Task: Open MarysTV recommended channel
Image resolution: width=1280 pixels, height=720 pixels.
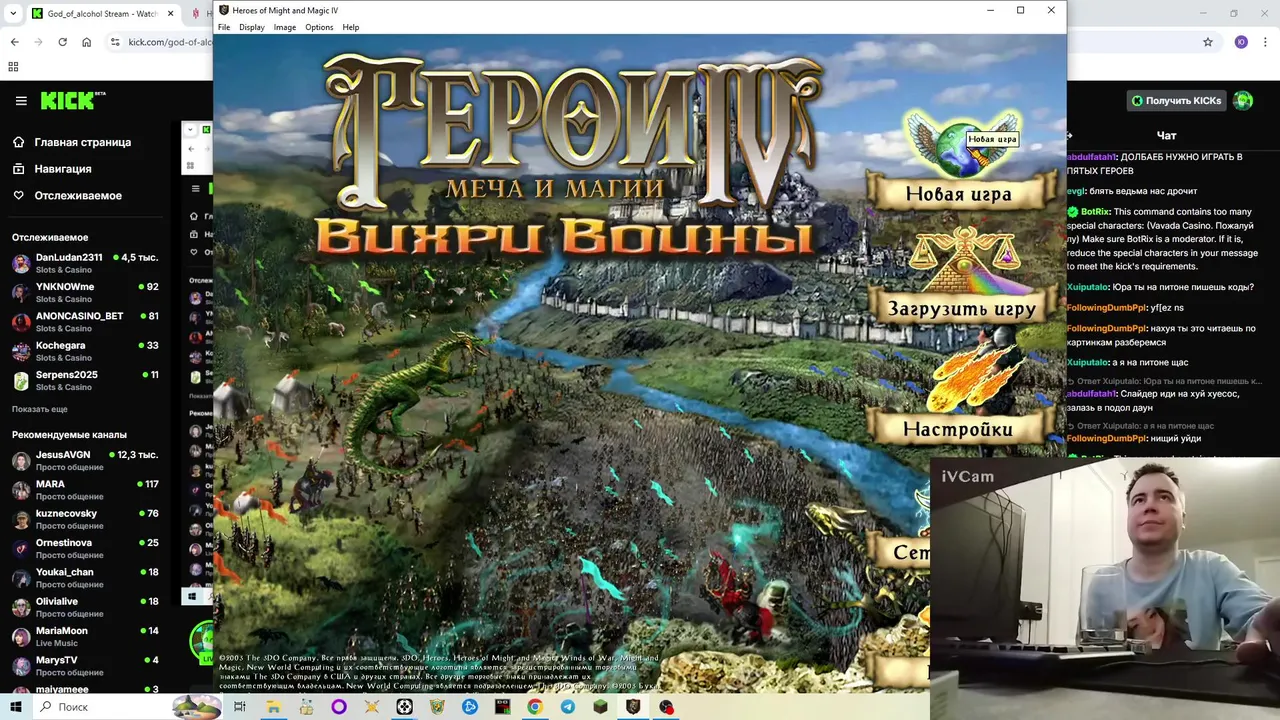Action: 85,665
